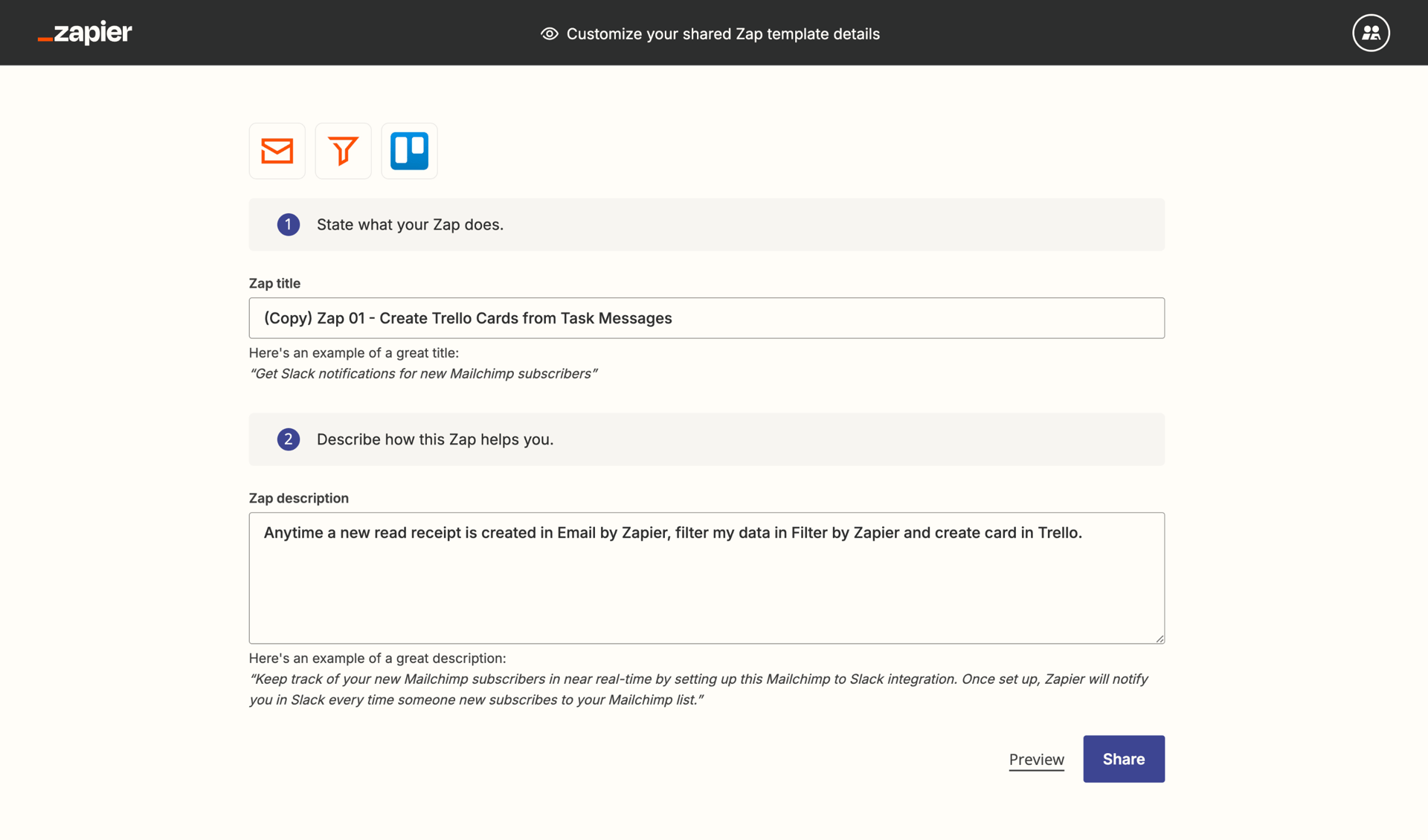Viewport: 1428px width, 840px height.
Task: Open the members icon at top right
Action: click(1371, 32)
